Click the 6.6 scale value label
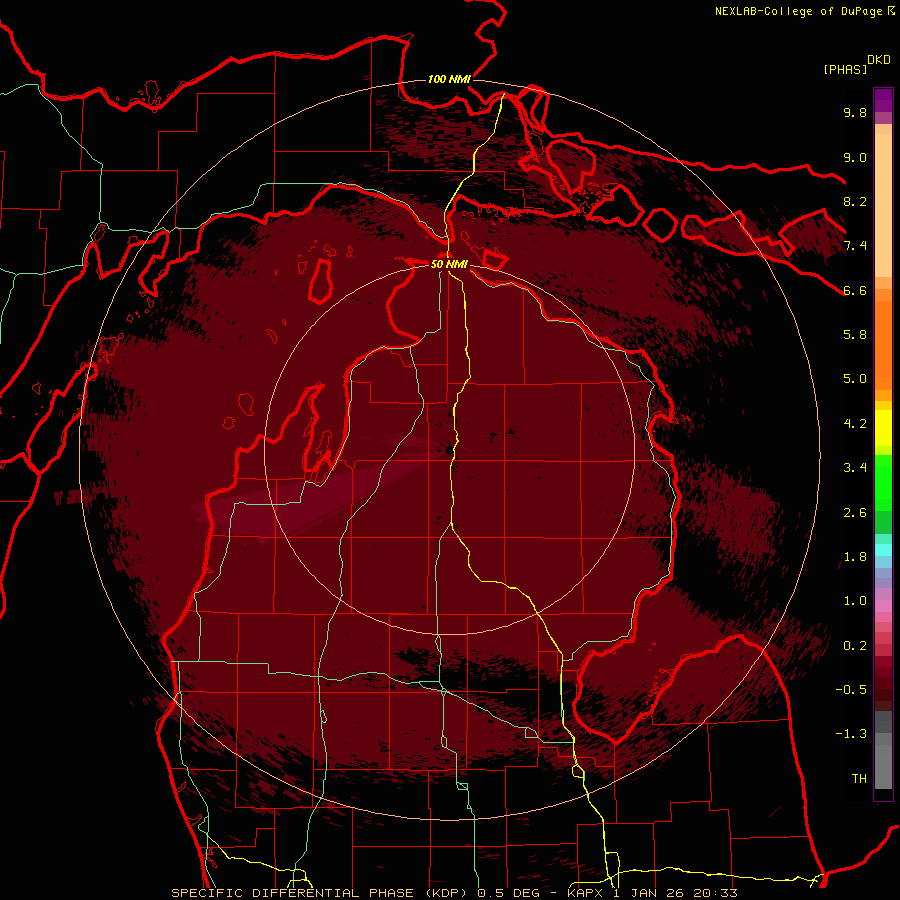This screenshot has width=900, height=900. click(x=855, y=290)
